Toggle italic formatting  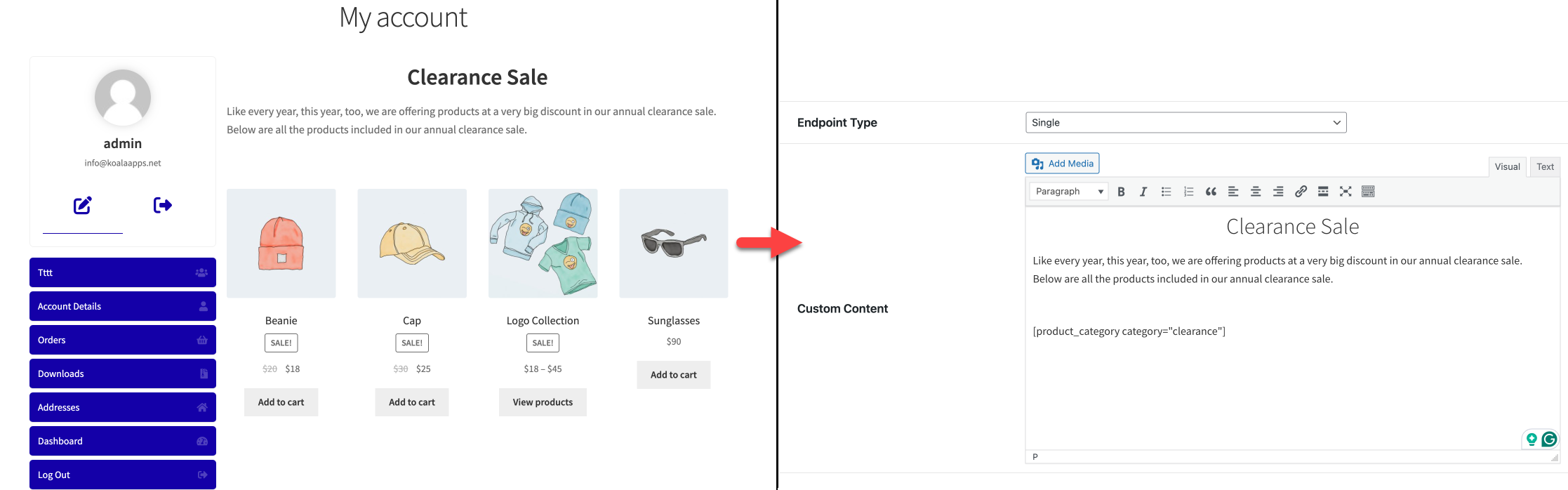point(1143,191)
